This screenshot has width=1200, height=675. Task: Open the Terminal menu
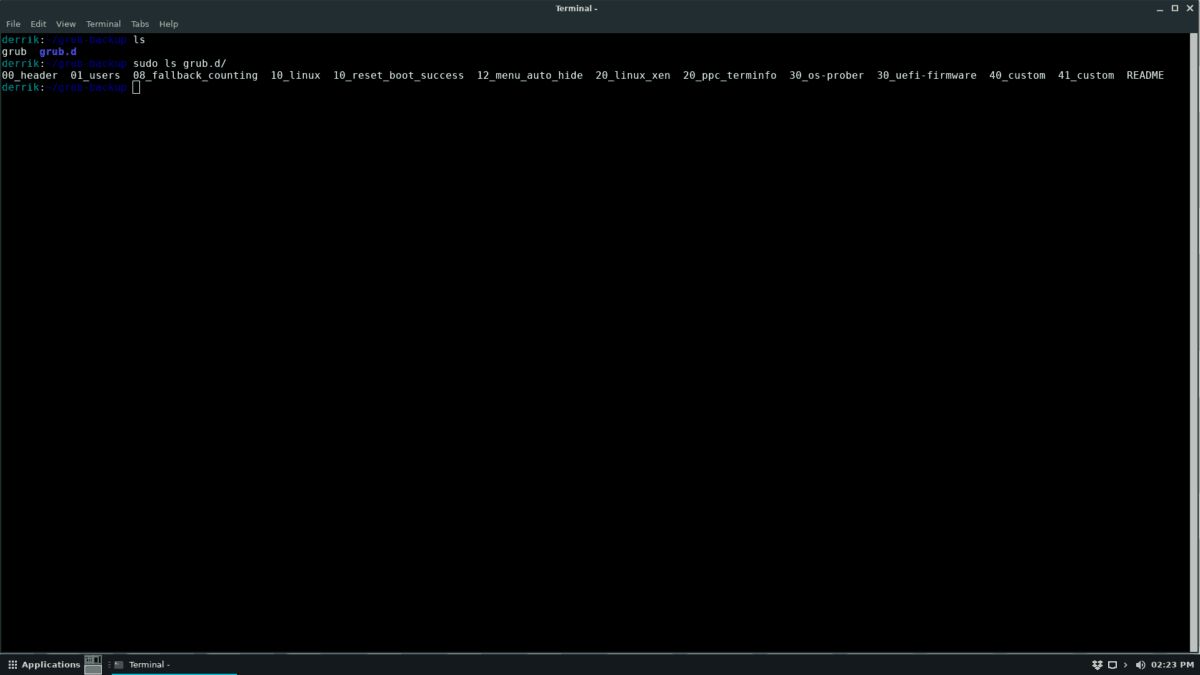pos(103,23)
